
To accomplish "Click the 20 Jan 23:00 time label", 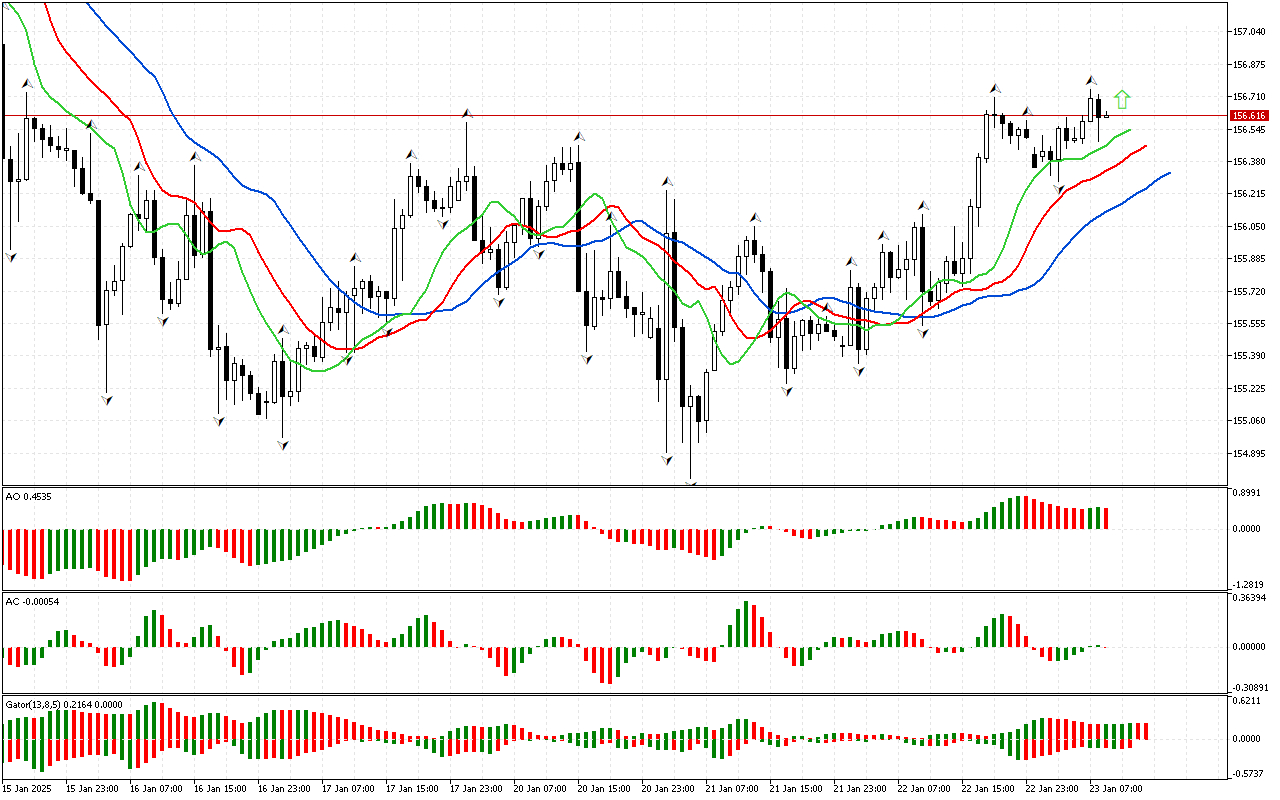I will click(670, 788).
